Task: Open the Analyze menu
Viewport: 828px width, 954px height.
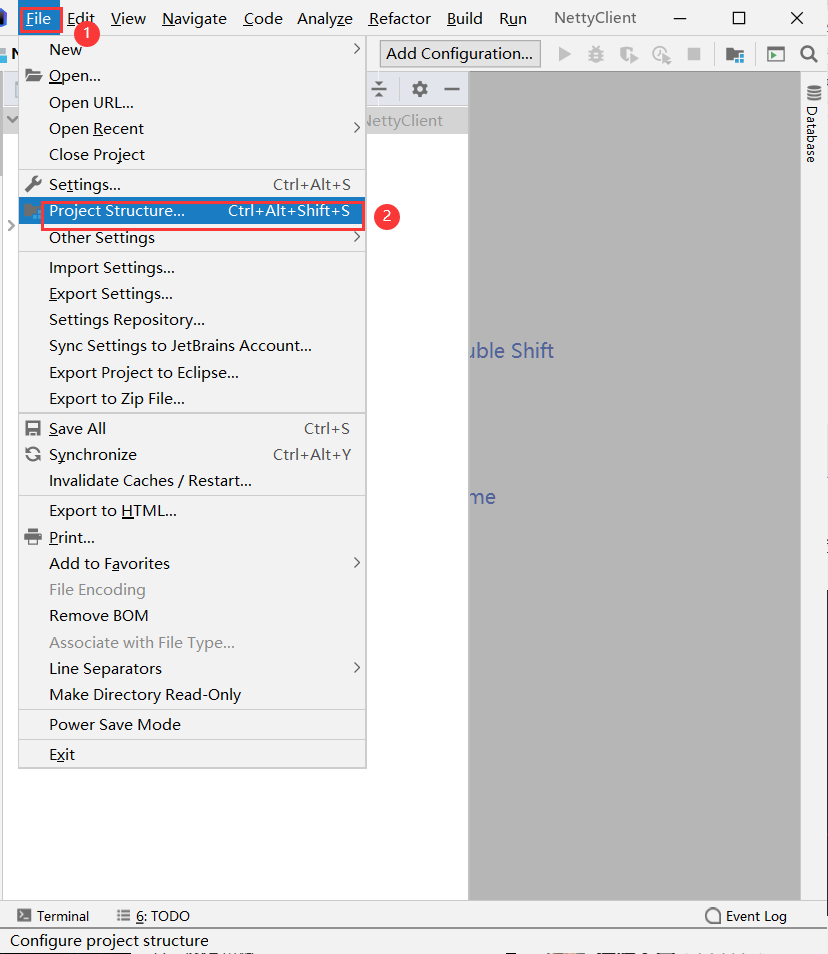Action: [x=325, y=19]
